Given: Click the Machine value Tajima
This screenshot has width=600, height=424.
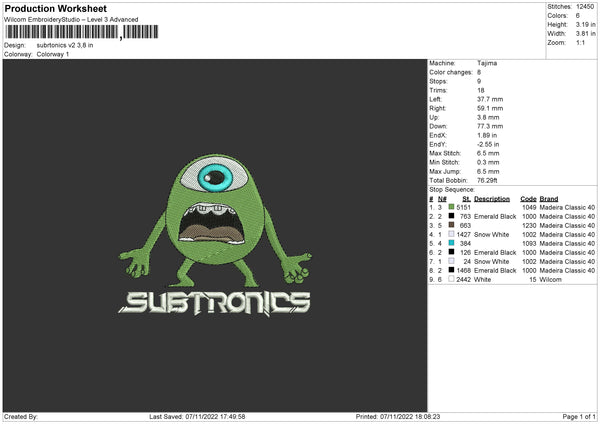Looking at the screenshot, I should pos(487,63).
